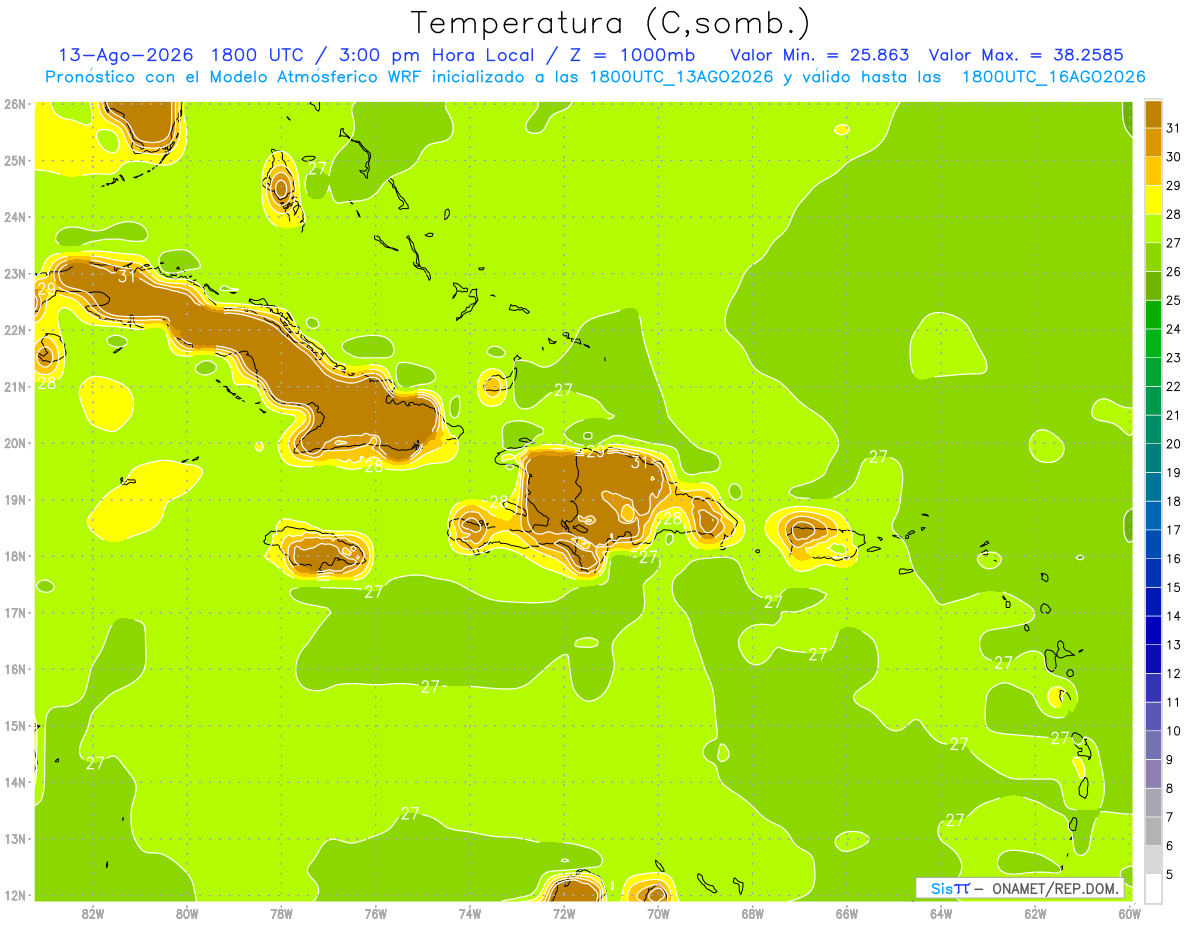Click the colorbar value 5
This screenshot has height=927, width=1200.
1171,874
